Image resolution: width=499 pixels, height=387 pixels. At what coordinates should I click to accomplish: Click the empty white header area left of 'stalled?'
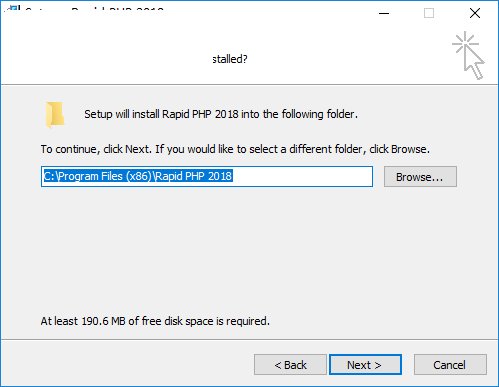107,57
